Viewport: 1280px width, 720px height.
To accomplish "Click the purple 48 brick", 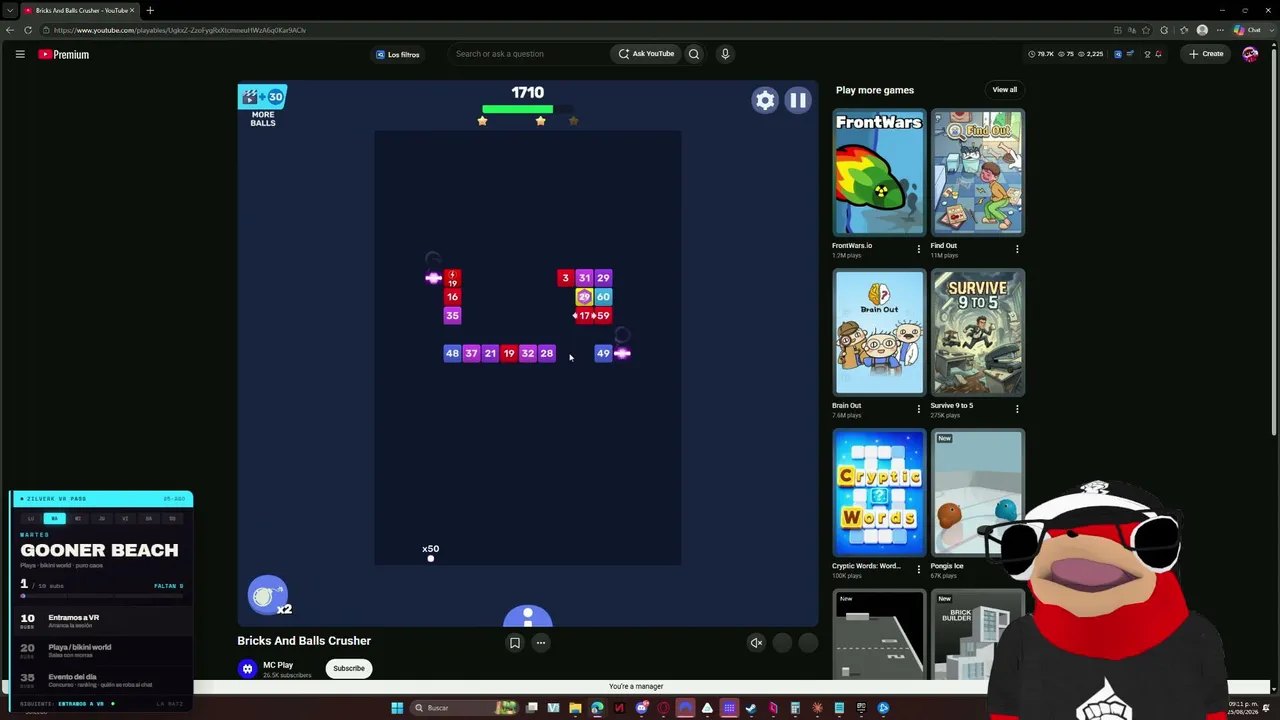I will (452, 353).
